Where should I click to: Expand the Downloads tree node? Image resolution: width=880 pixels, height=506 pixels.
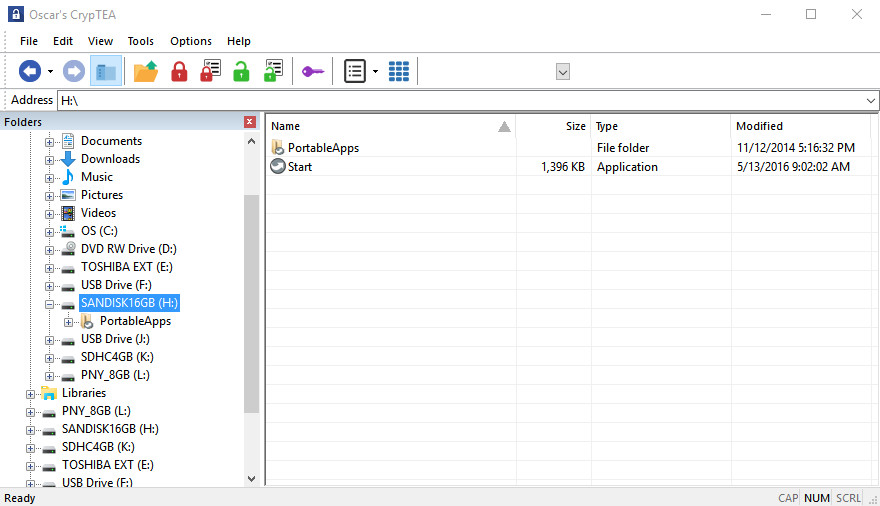pyautogui.click(x=49, y=160)
